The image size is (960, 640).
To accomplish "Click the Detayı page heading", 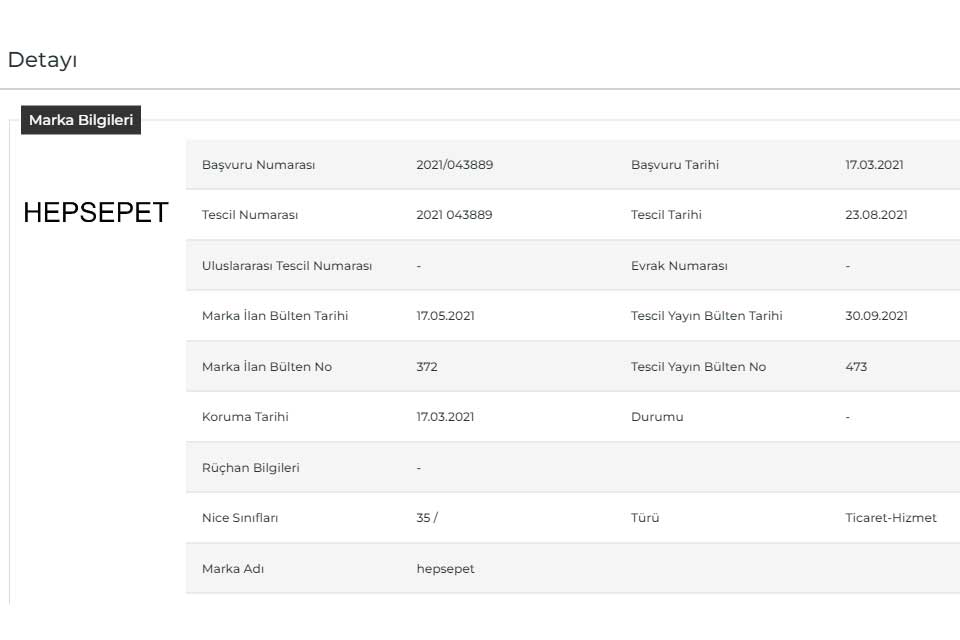I will pyautogui.click(x=42, y=60).
